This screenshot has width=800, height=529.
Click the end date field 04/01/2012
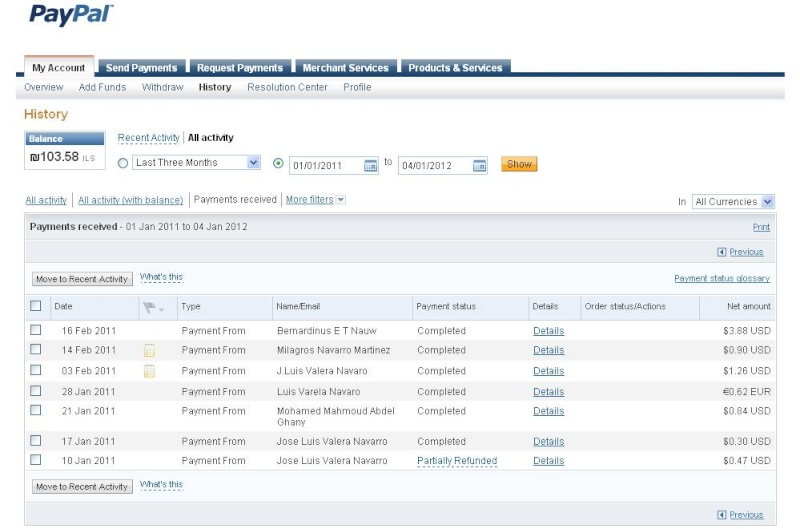click(443, 165)
